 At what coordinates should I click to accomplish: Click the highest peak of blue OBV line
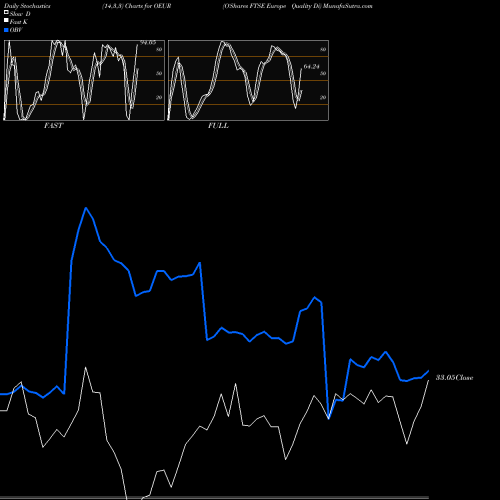click(86, 208)
